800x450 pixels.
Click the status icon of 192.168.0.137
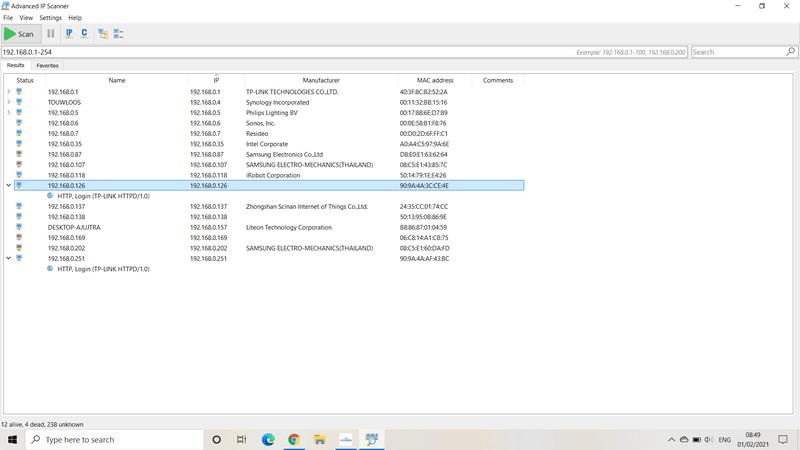[x=19, y=206]
